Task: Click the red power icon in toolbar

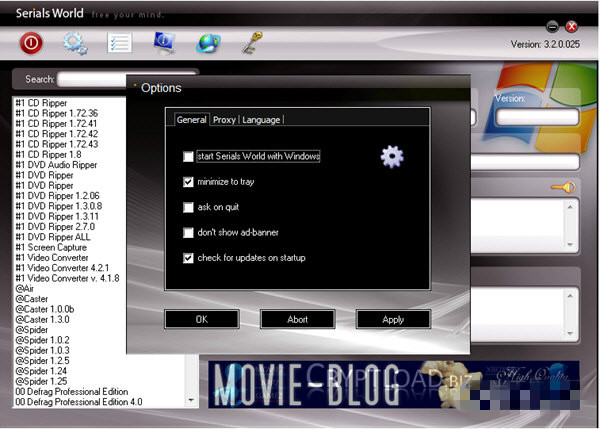Action: pyautogui.click(x=31, y=42)
